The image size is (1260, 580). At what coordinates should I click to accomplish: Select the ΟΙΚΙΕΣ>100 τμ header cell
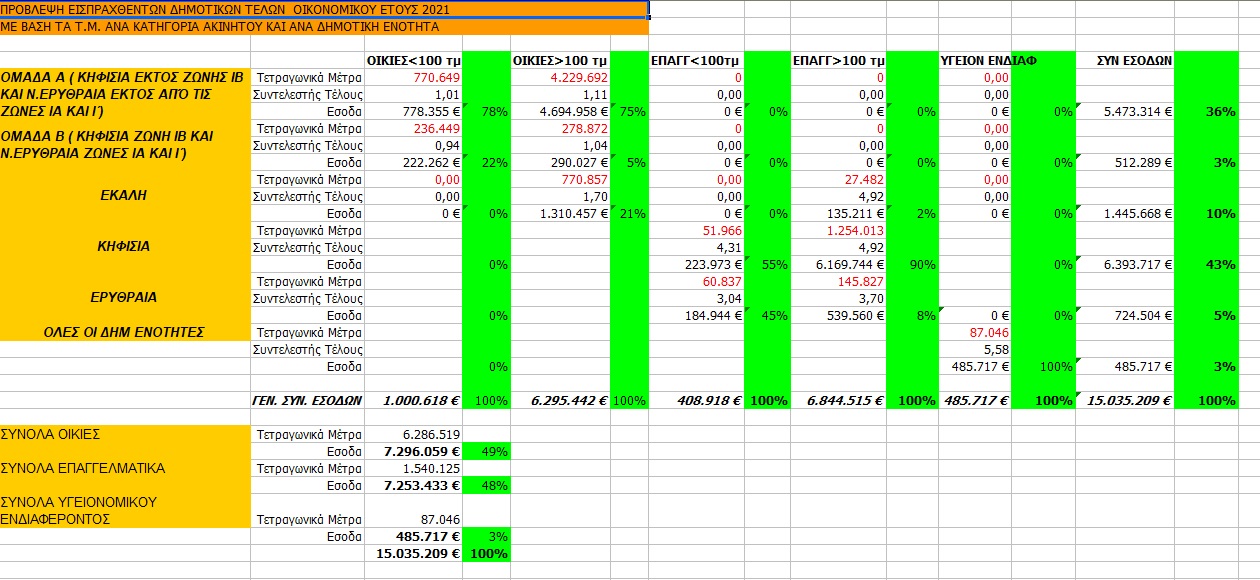tap(560, 61)
